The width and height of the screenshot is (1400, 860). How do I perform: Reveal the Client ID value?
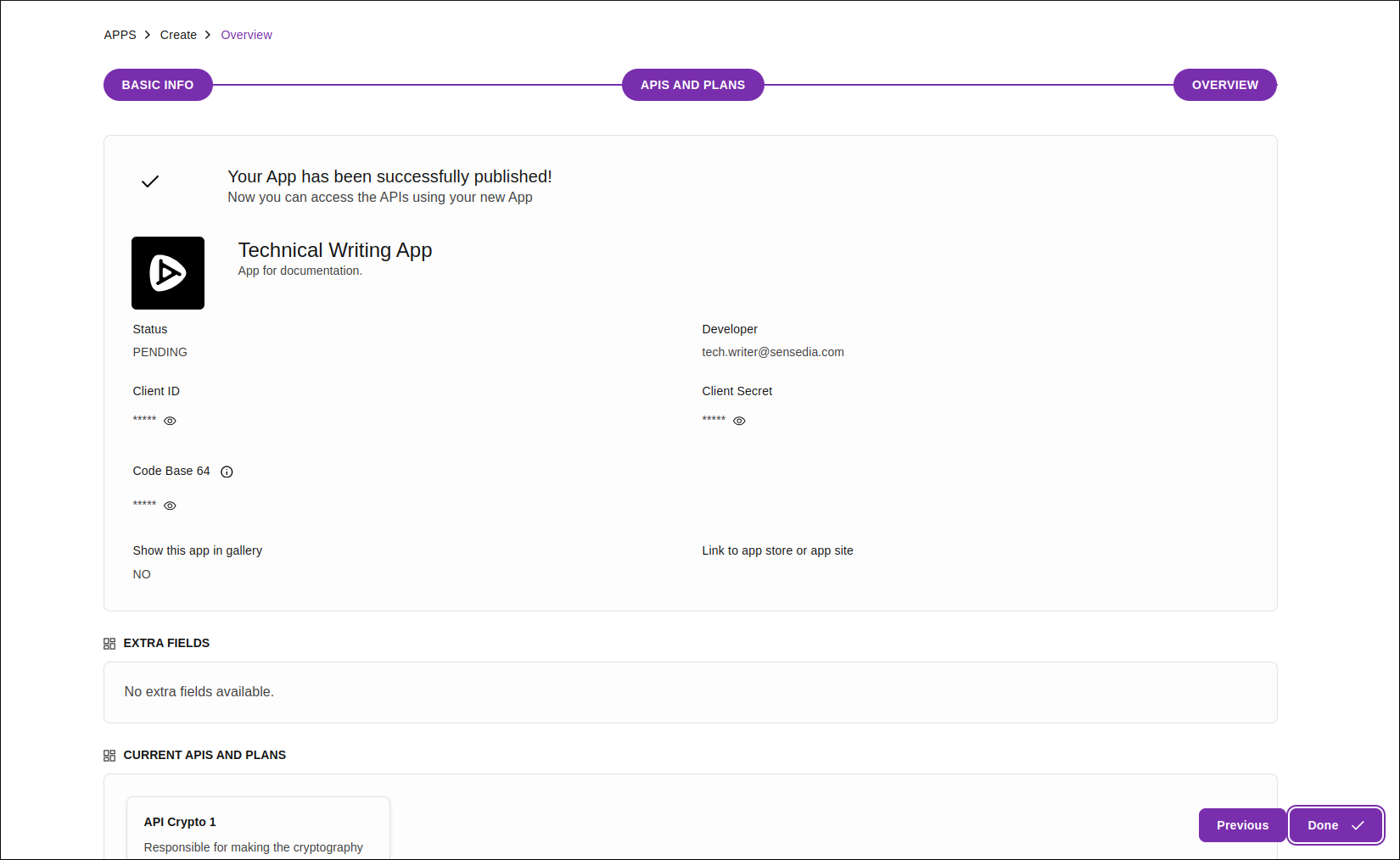[x=170, y=421]
